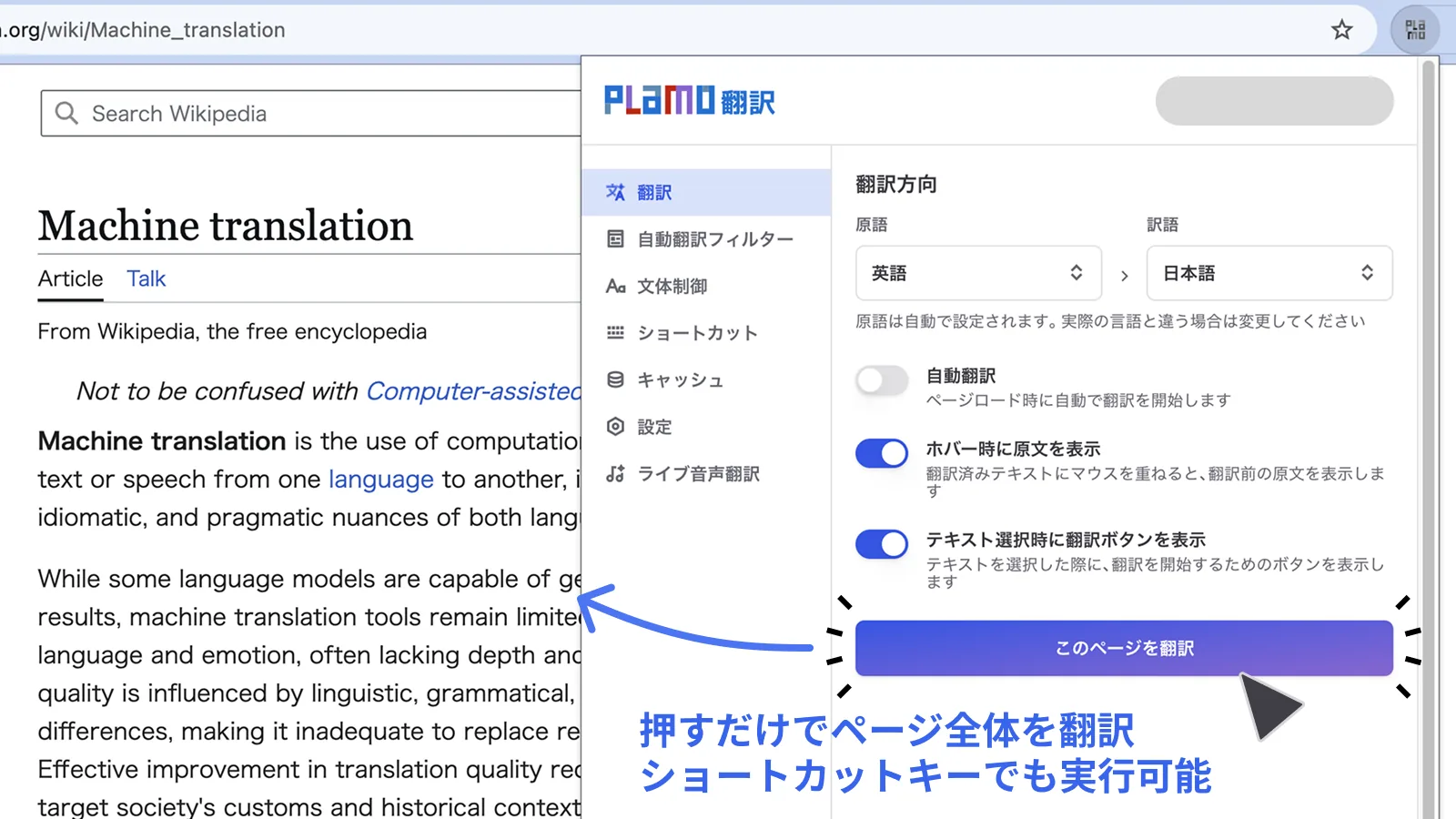Select the 翻訳 menu item
The width and height of the screenshot is (1456, 819).
[x=706, y=192]
